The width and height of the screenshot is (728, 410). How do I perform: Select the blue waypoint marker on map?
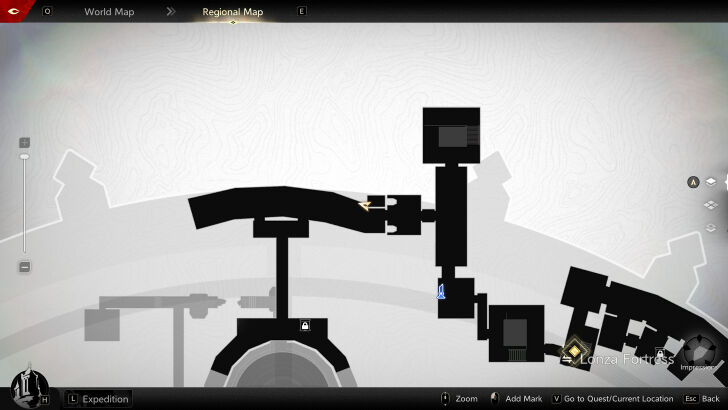pos(441,292)
